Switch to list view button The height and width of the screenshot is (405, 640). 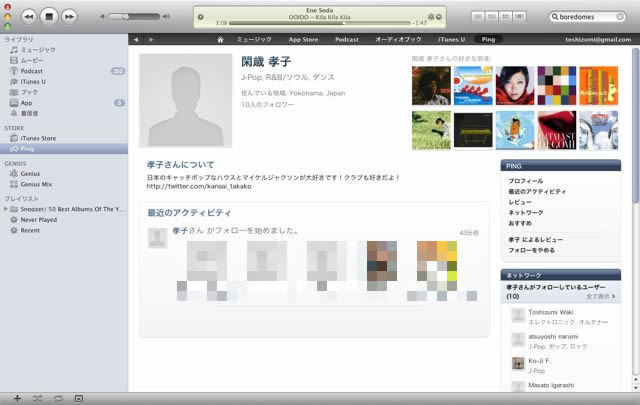pos(478,16)
